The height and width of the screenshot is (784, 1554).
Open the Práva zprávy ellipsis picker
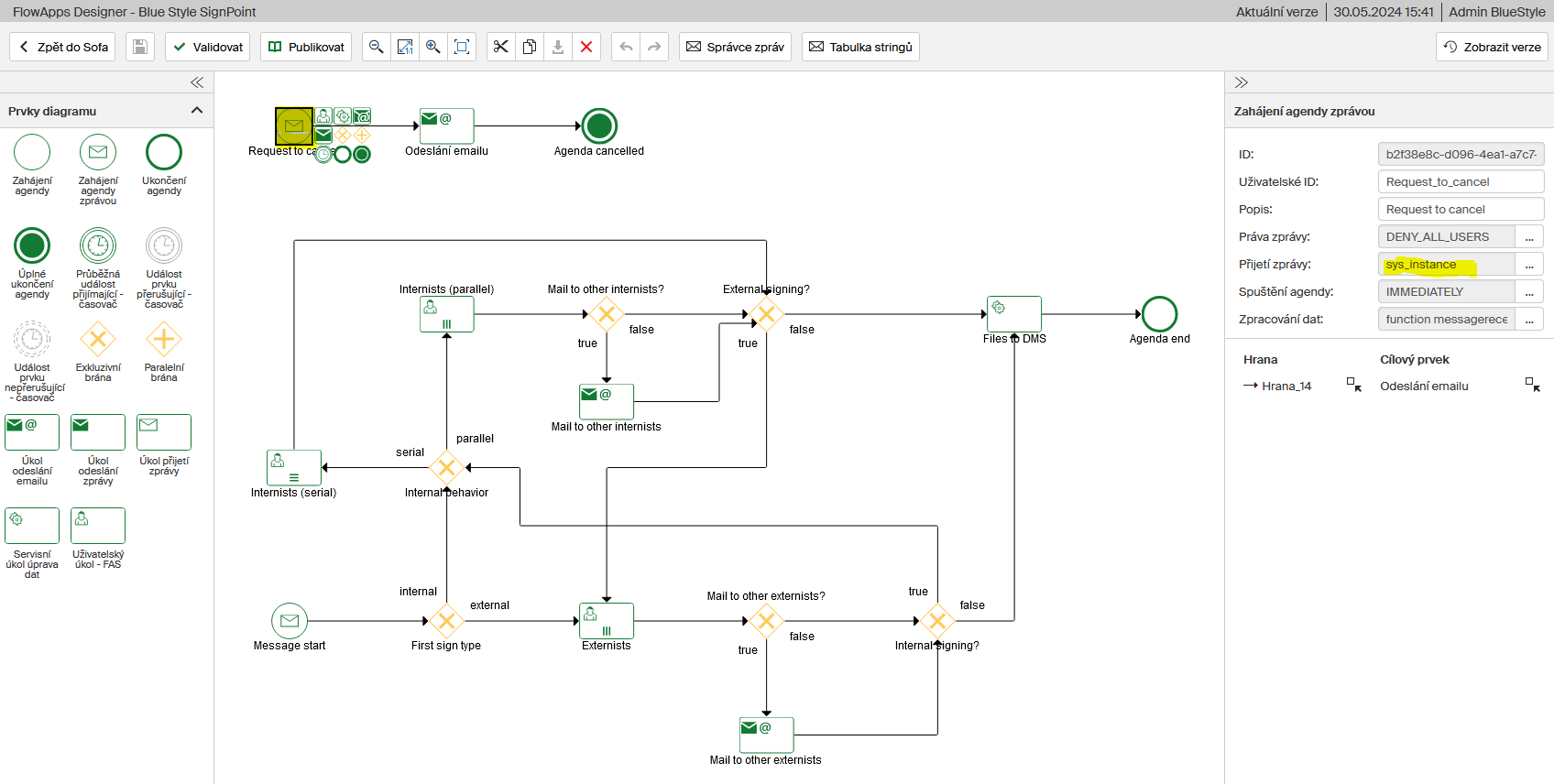pyautogui.click(x=1529, y=237)
